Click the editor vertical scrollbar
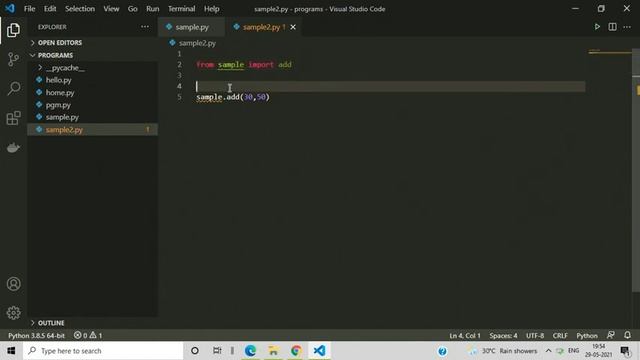The image size is (640, 360). click(x=636, y=170)
